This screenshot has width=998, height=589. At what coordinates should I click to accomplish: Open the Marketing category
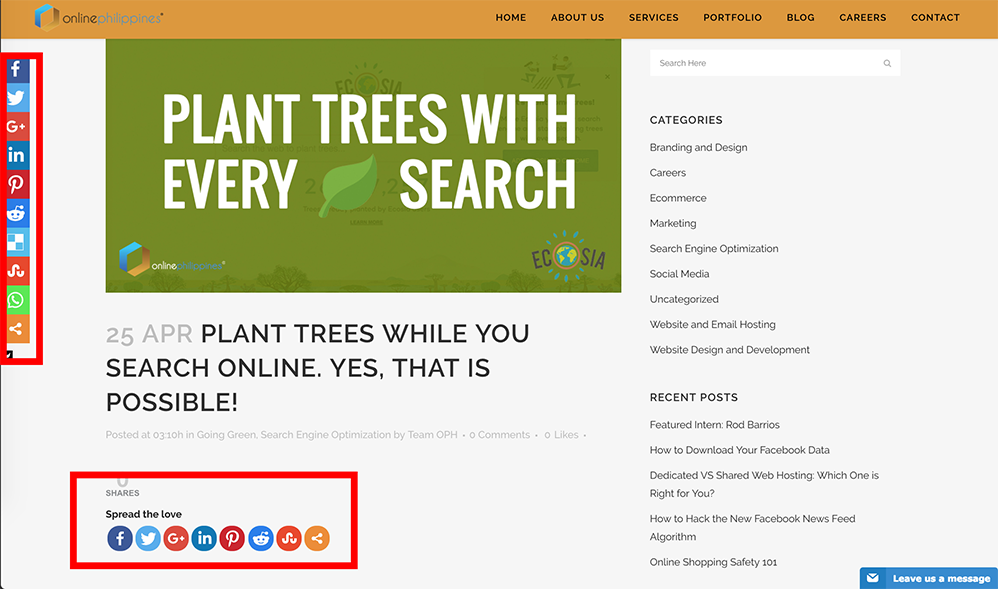coord(673,224)
